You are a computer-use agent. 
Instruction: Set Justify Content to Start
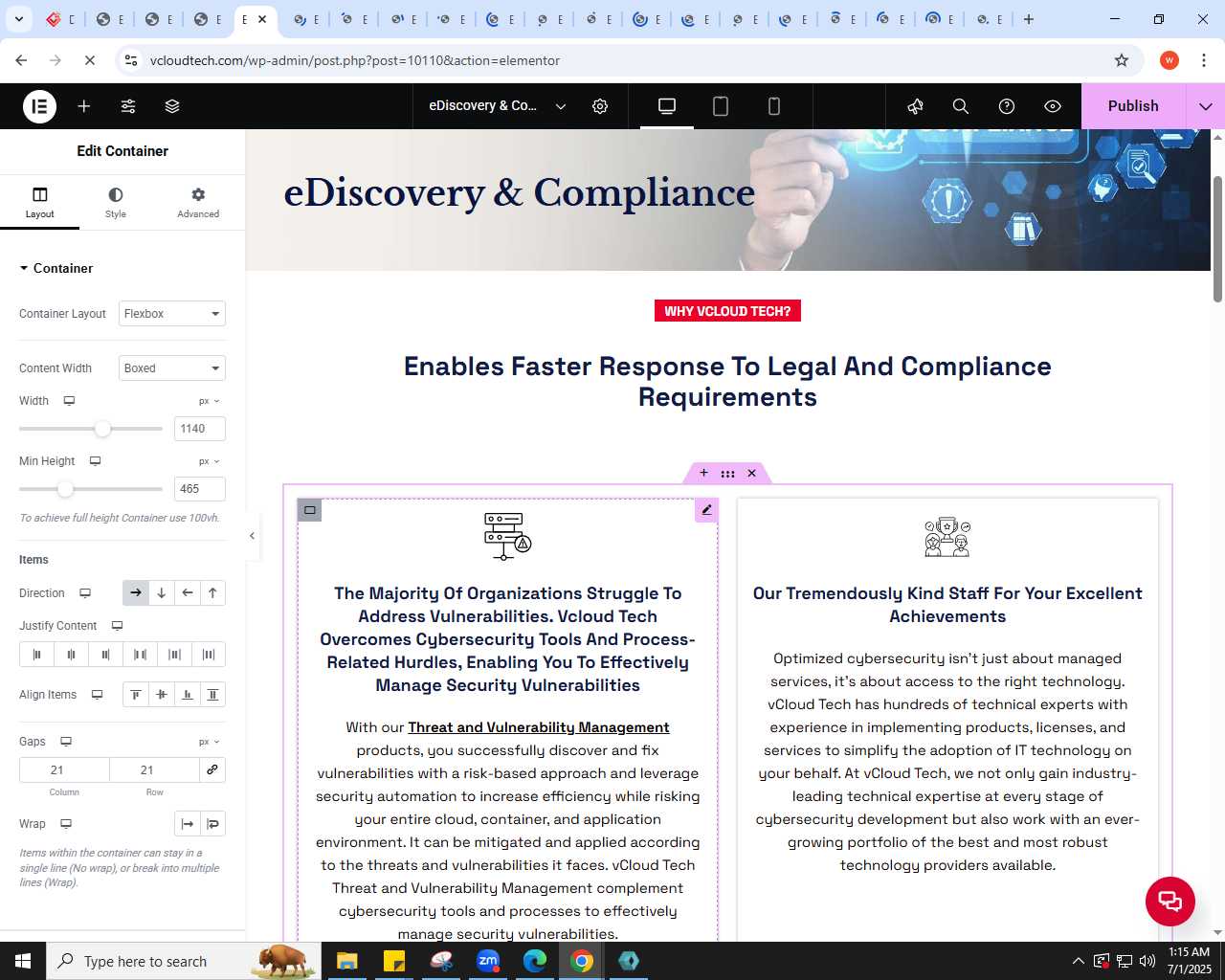pyautogui.click(x=36, y=655)
